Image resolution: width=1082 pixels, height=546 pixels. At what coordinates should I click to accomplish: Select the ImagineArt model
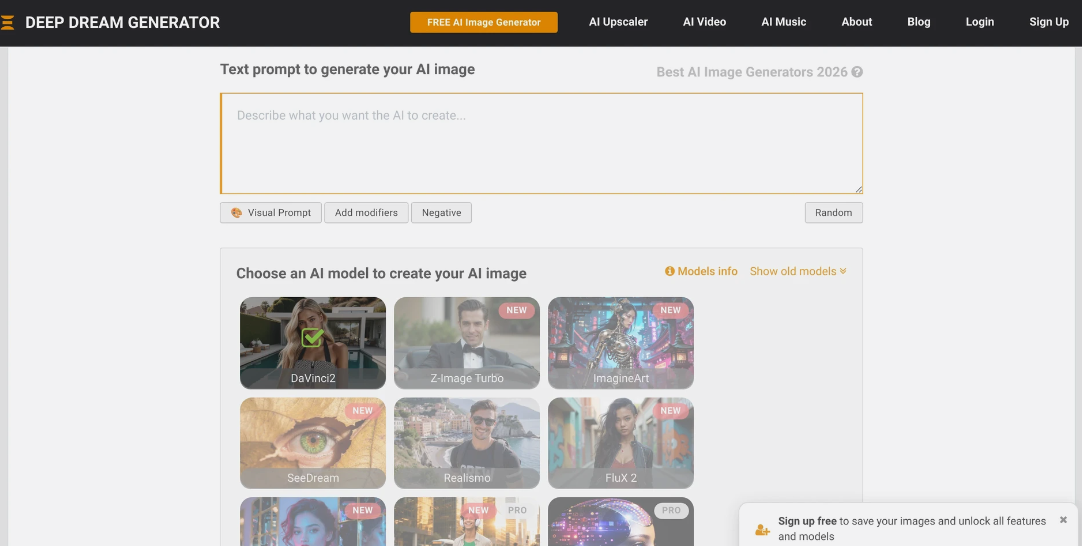pyautogui.click(x=621, y=343)
